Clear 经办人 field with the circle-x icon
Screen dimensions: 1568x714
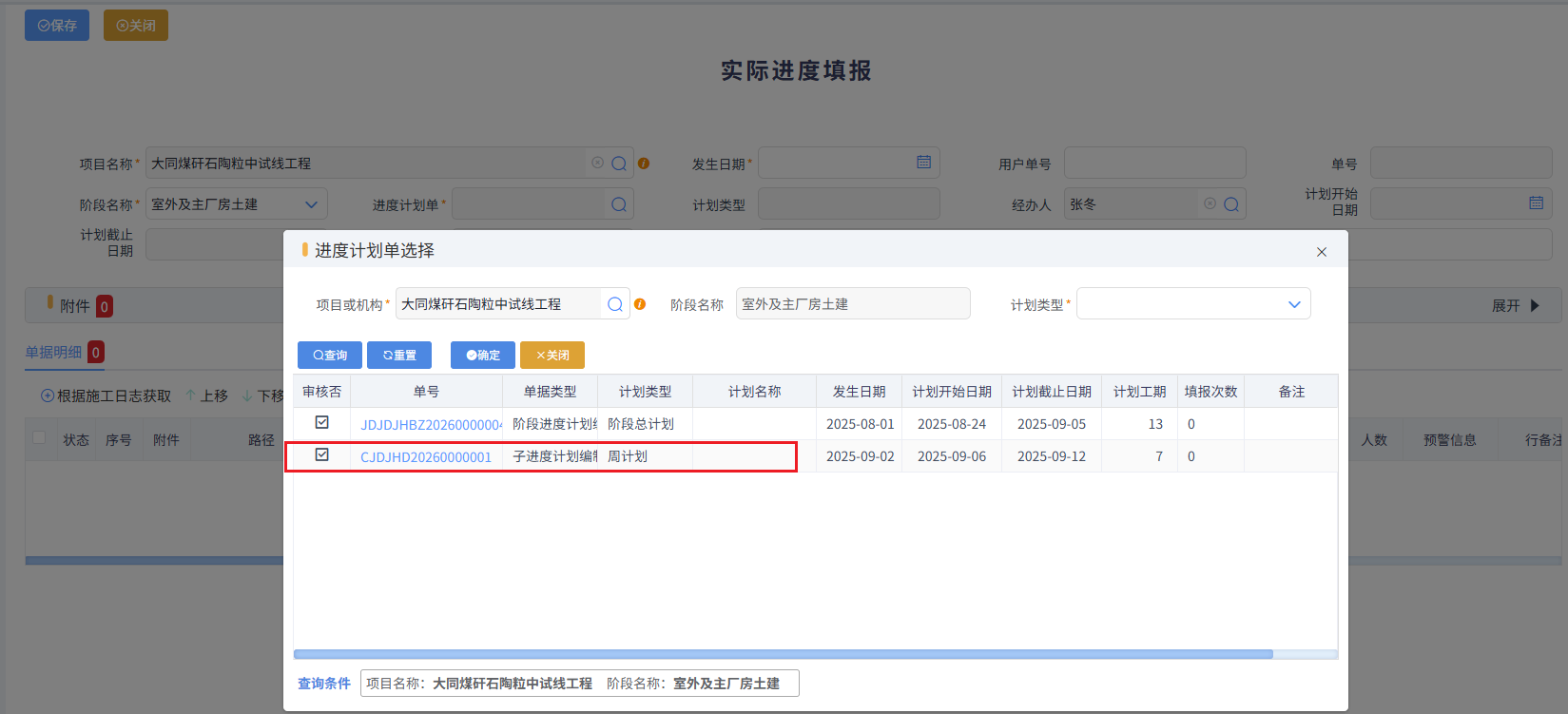1210,203
